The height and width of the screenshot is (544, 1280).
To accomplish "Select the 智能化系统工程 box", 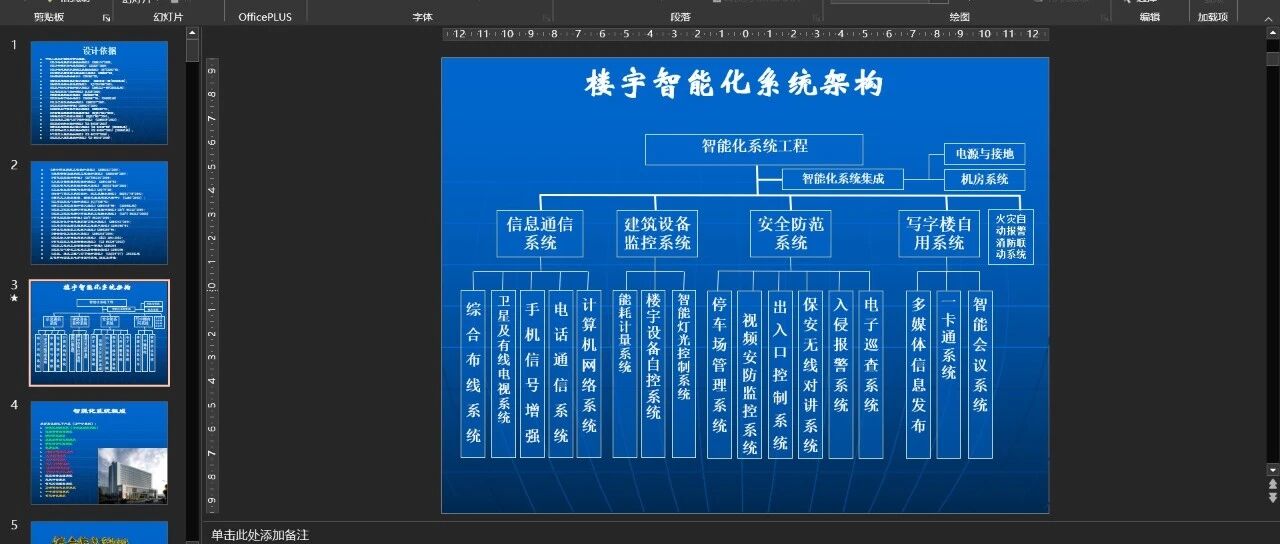I will (x=754, y=149).
